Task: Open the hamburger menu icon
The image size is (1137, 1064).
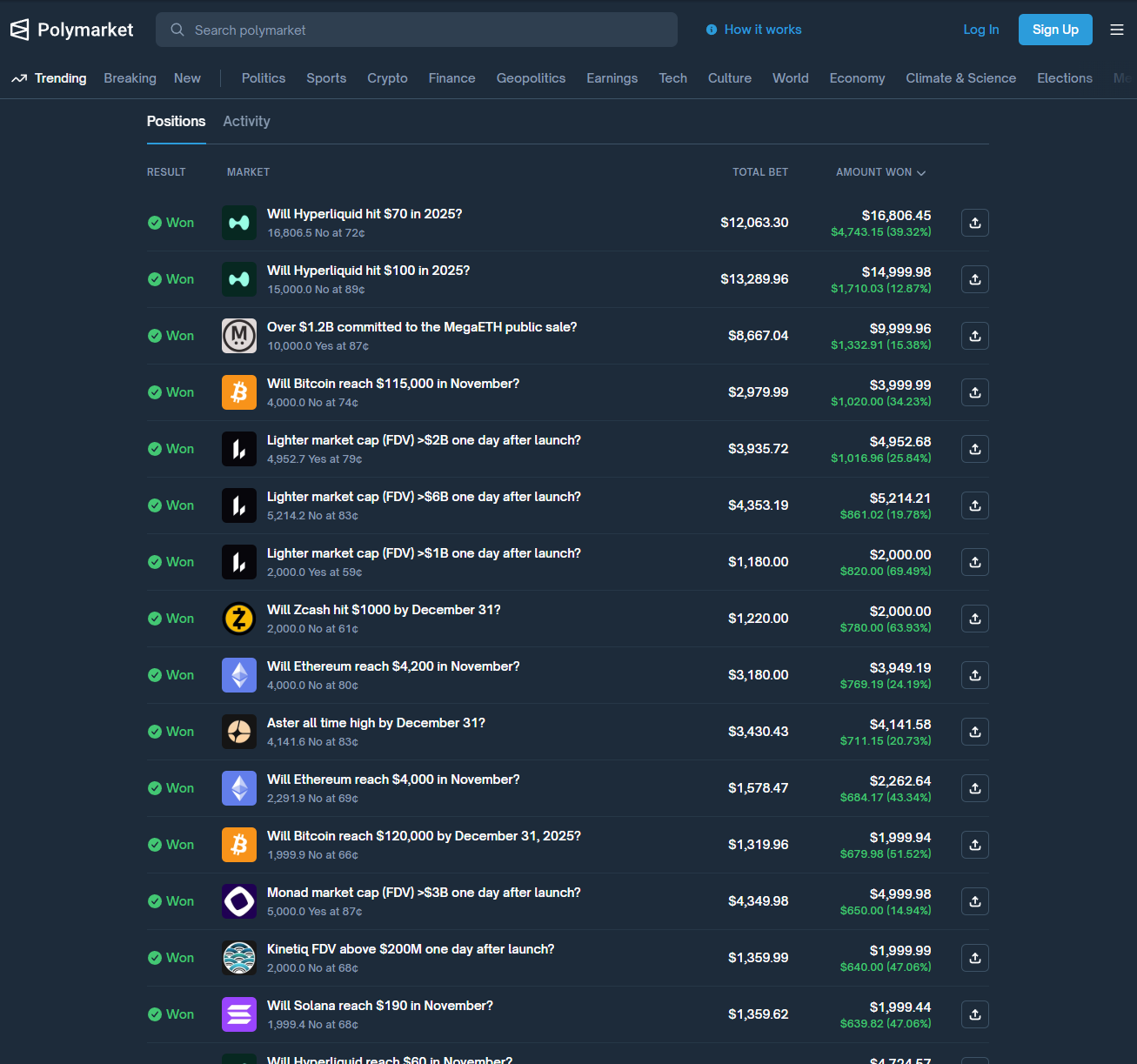Action: [1117, 30]
